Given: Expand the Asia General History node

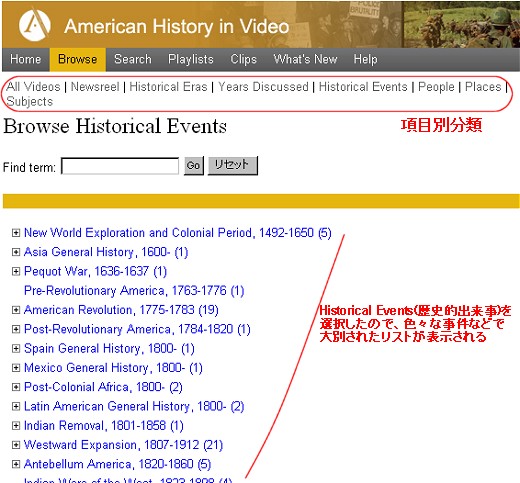Looking at the screenshot, I should (16, 252).
